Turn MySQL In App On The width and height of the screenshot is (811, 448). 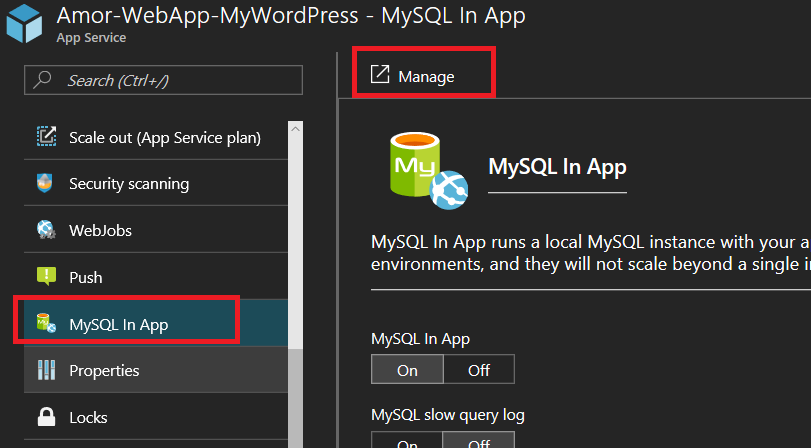click(x=407, y=369)
